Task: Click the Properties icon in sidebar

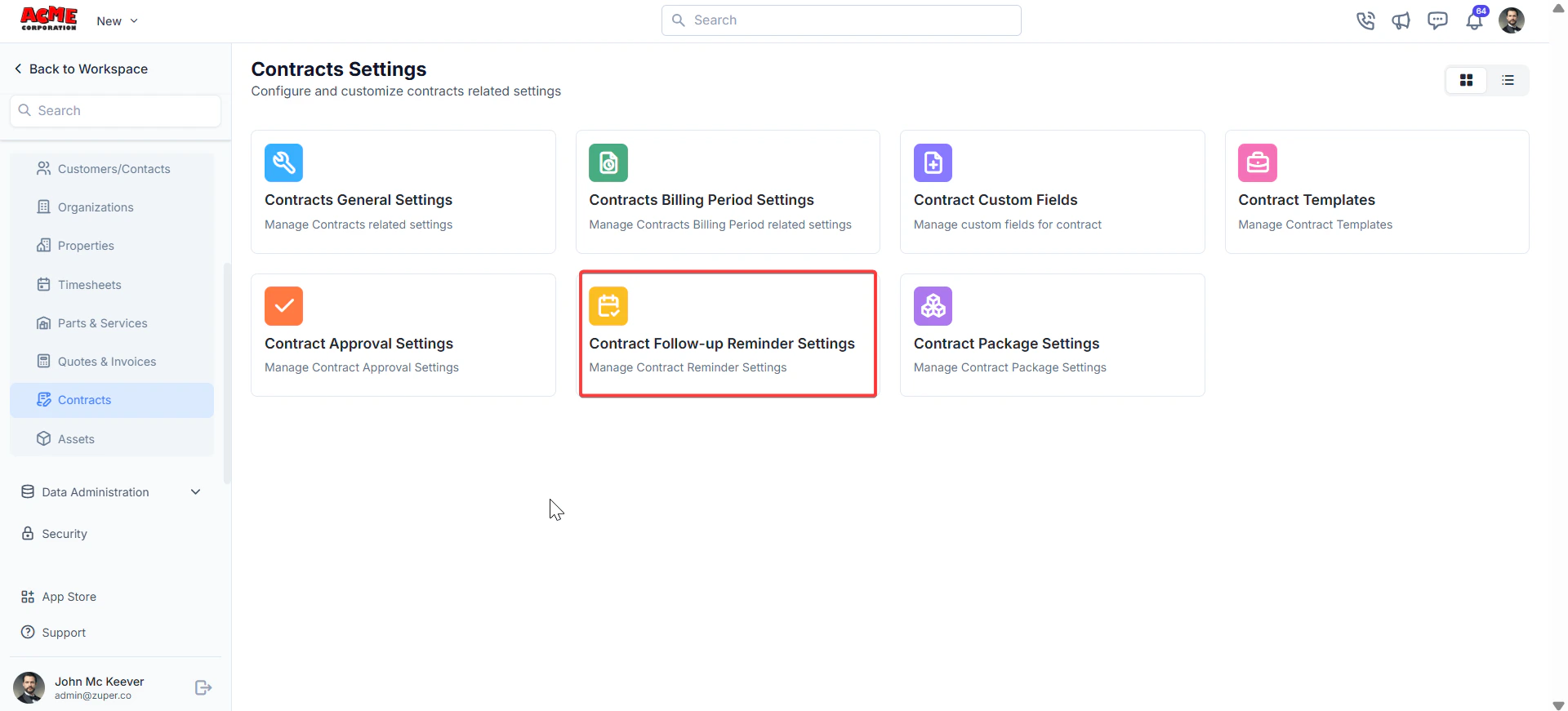Action: pyautogui.click(x=44, y=245)
